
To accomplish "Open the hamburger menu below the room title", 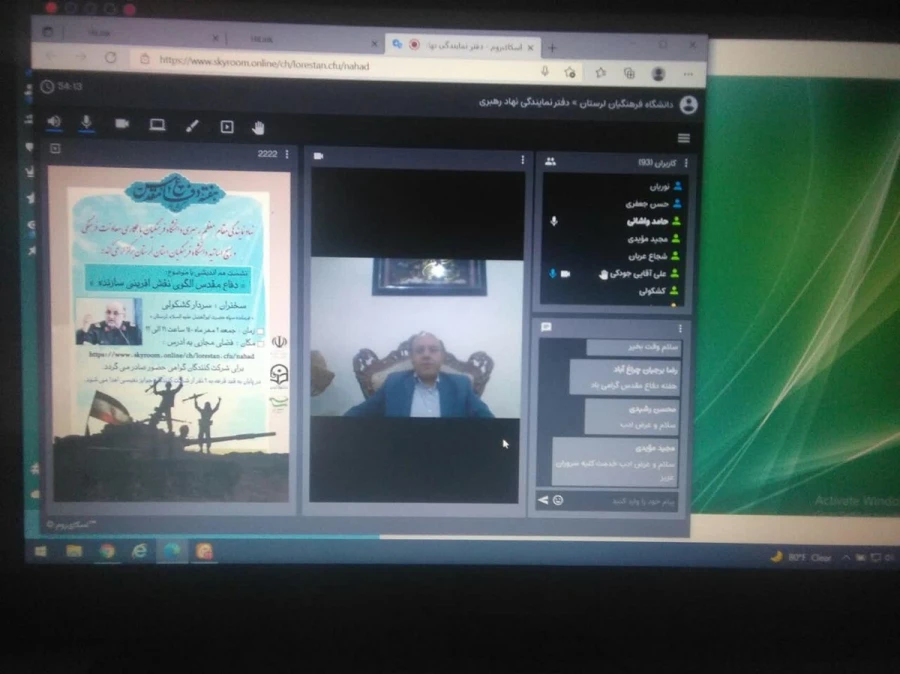I will tap(684, 138).
